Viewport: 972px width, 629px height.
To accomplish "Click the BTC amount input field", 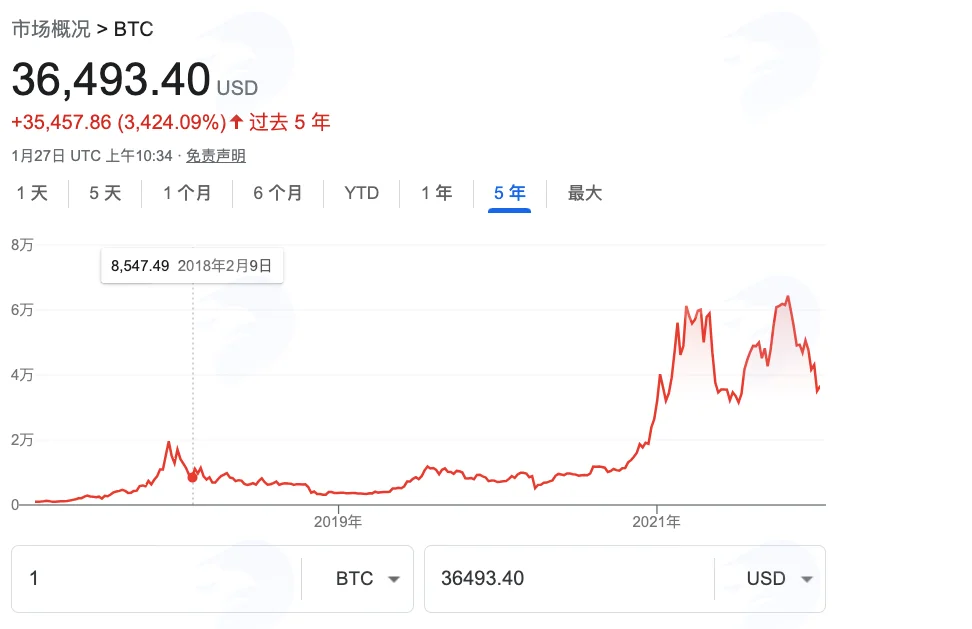I will coord(157,579).
